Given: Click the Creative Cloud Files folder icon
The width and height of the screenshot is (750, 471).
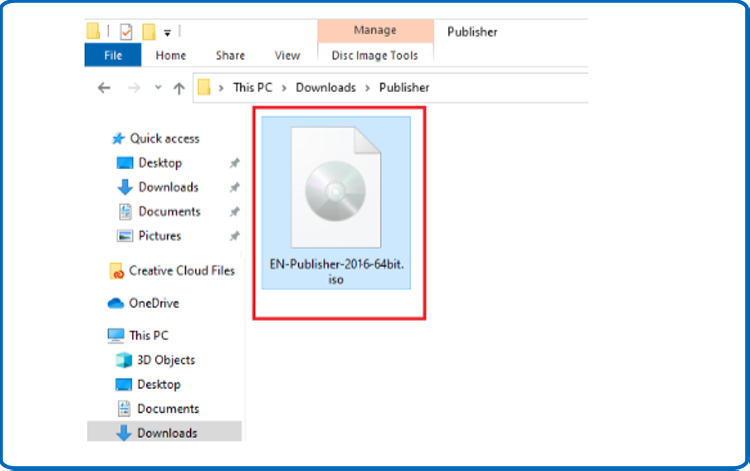Looking at the screenshot, I should 117,271.
